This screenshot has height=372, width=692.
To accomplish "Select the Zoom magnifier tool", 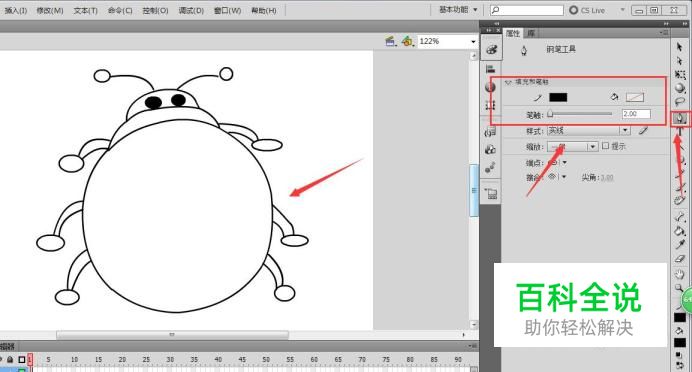I will (x=679, y=288).
